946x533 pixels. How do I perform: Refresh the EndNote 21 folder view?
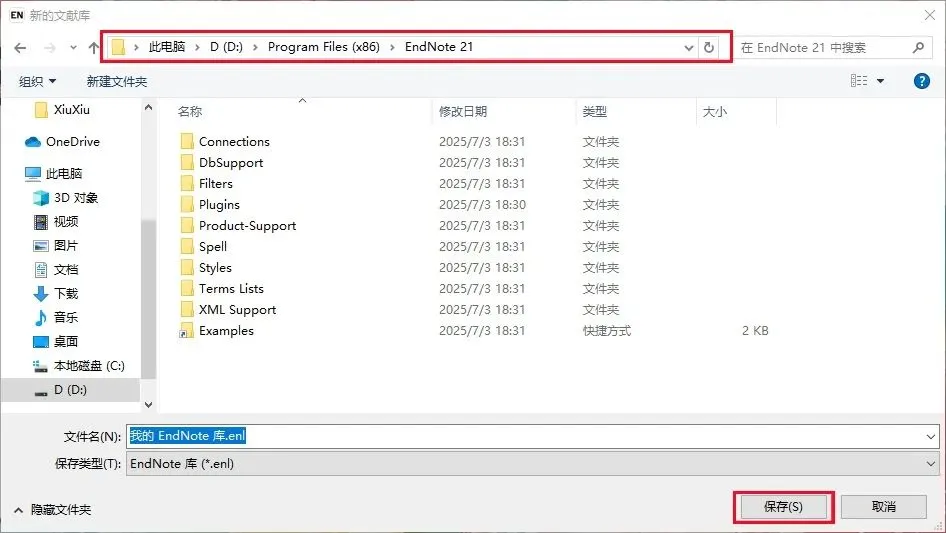click(709, 47)
